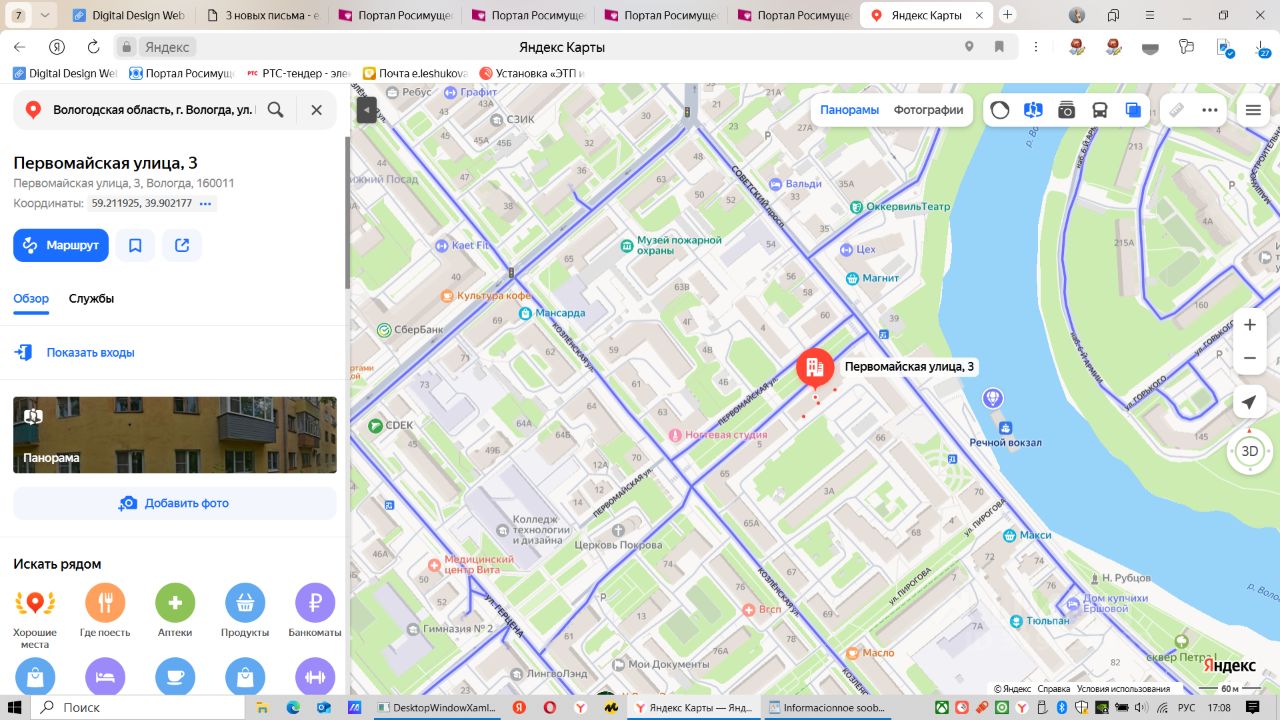Select Продукты nearby category
This screenshot has height=720, width=1280.
tap(245, 611)
